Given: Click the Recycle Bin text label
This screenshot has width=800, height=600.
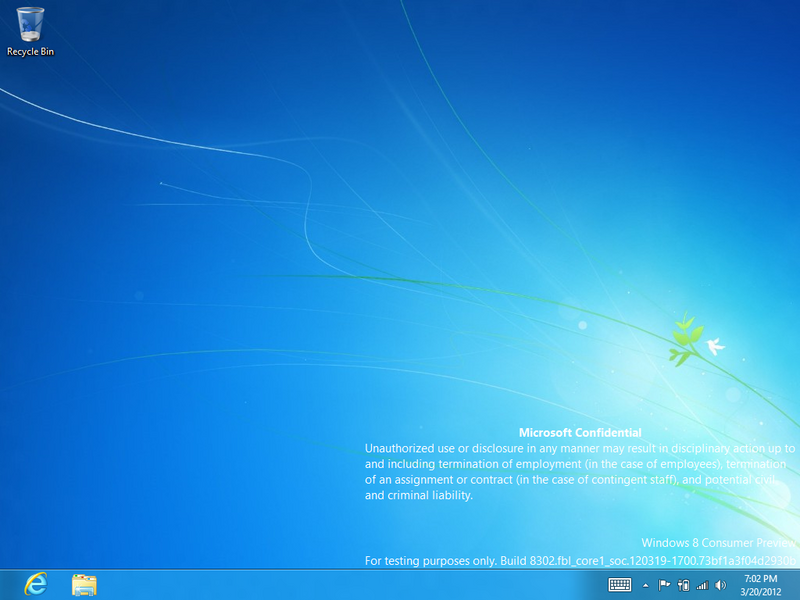Looking at the screenshot, I should point(30,51).
